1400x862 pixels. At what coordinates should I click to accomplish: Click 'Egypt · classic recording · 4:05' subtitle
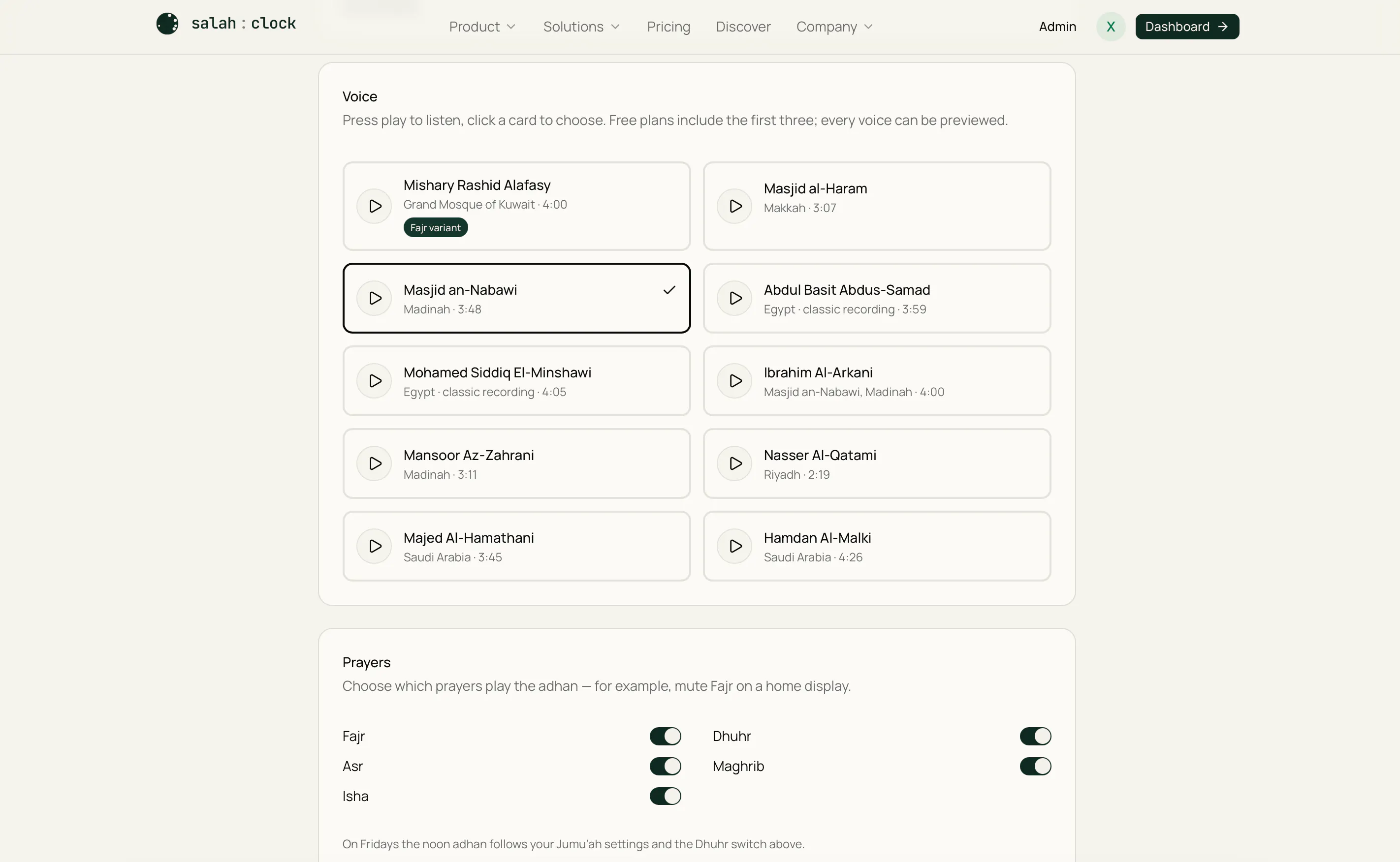tap(484, 392)
